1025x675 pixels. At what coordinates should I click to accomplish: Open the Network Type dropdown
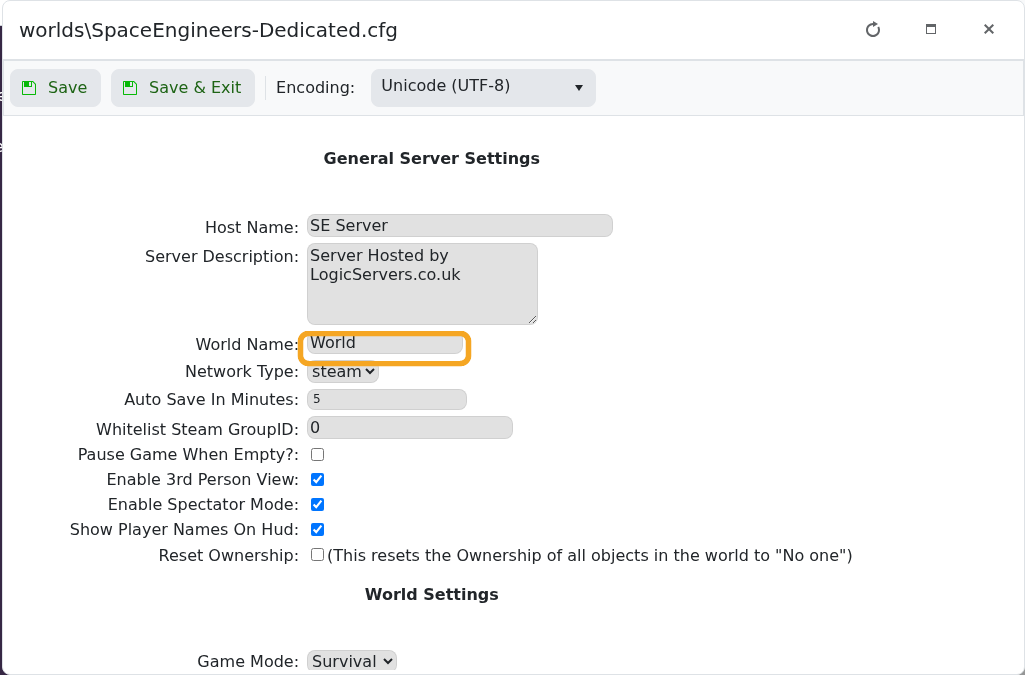[343, 371]
